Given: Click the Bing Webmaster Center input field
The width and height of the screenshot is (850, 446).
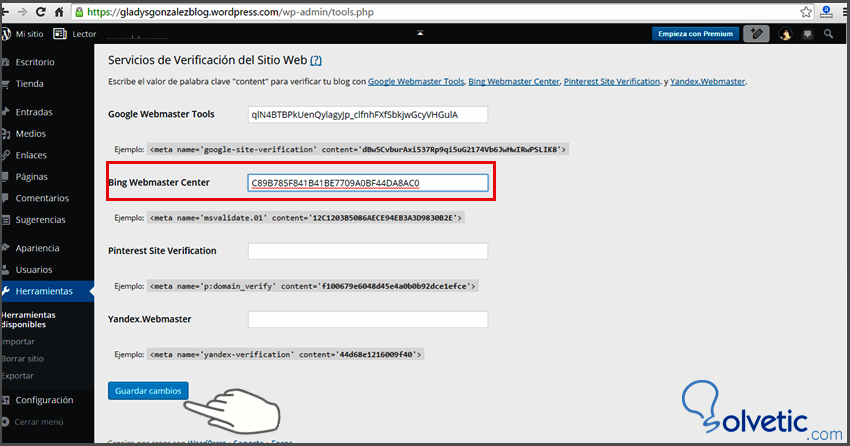Looking at the screenshot, I should point(368,183).
